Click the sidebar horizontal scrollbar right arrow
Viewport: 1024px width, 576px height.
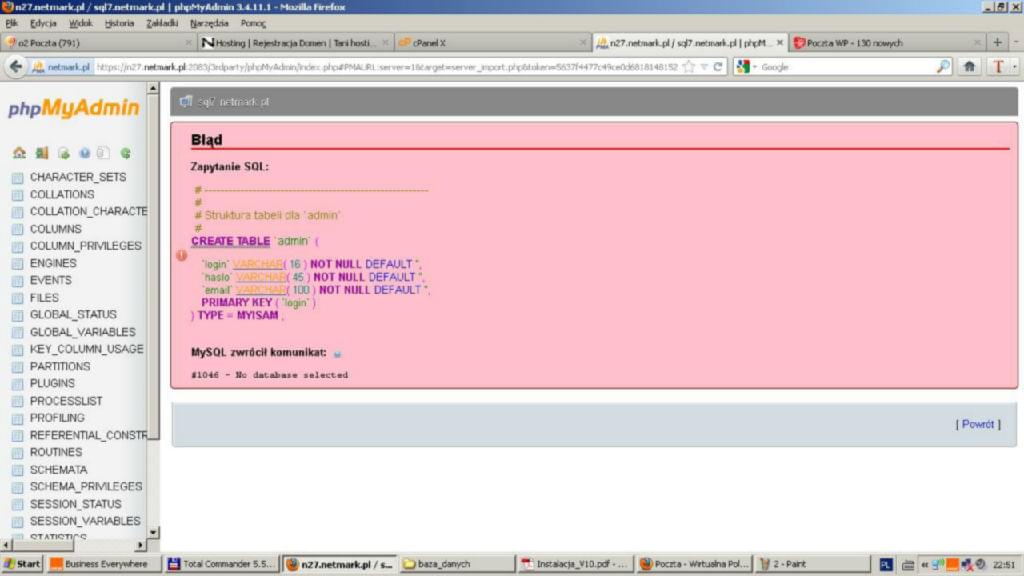pyautogui.click(x=140, y=545)
